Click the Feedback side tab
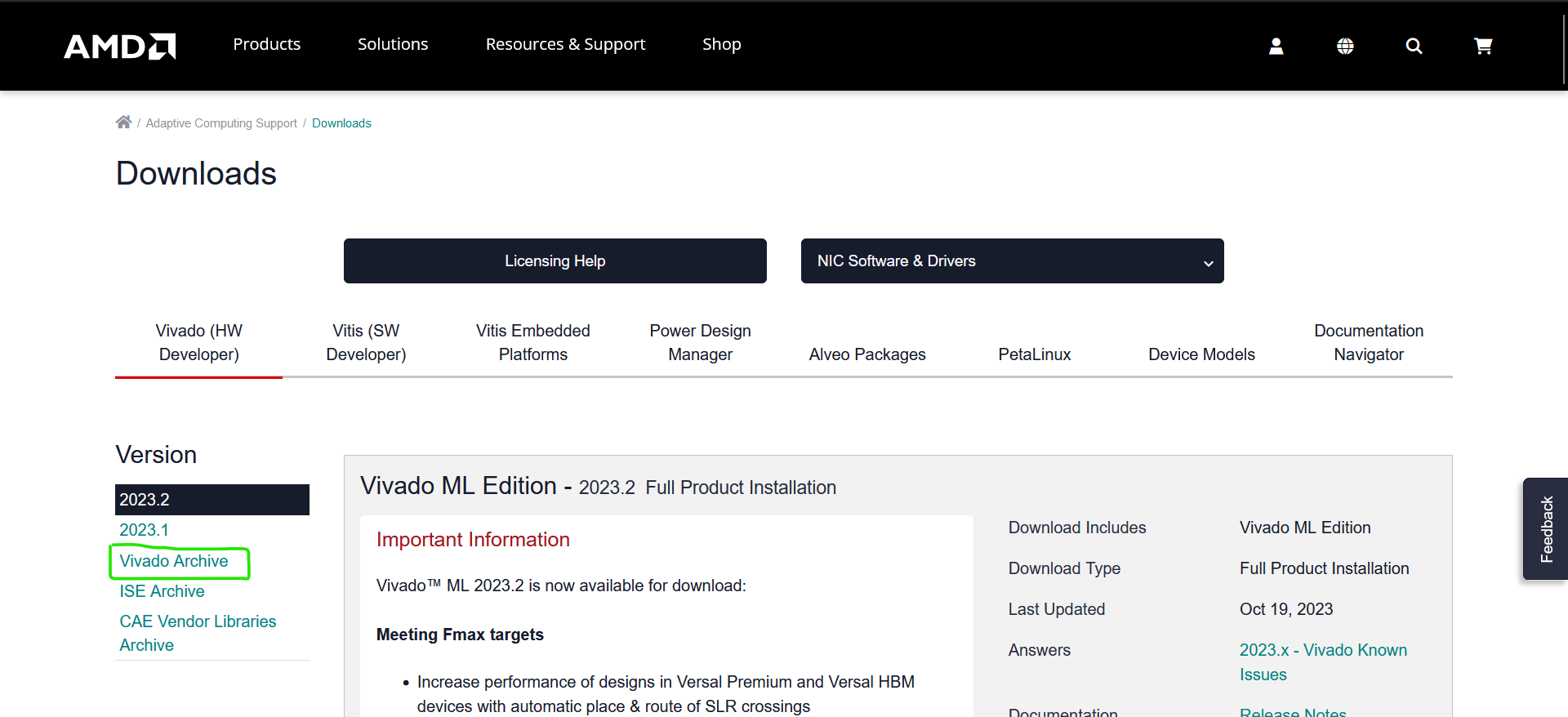Image resolution: width=1568 pixels, height=717 pixels. [x=1545, y=529]
